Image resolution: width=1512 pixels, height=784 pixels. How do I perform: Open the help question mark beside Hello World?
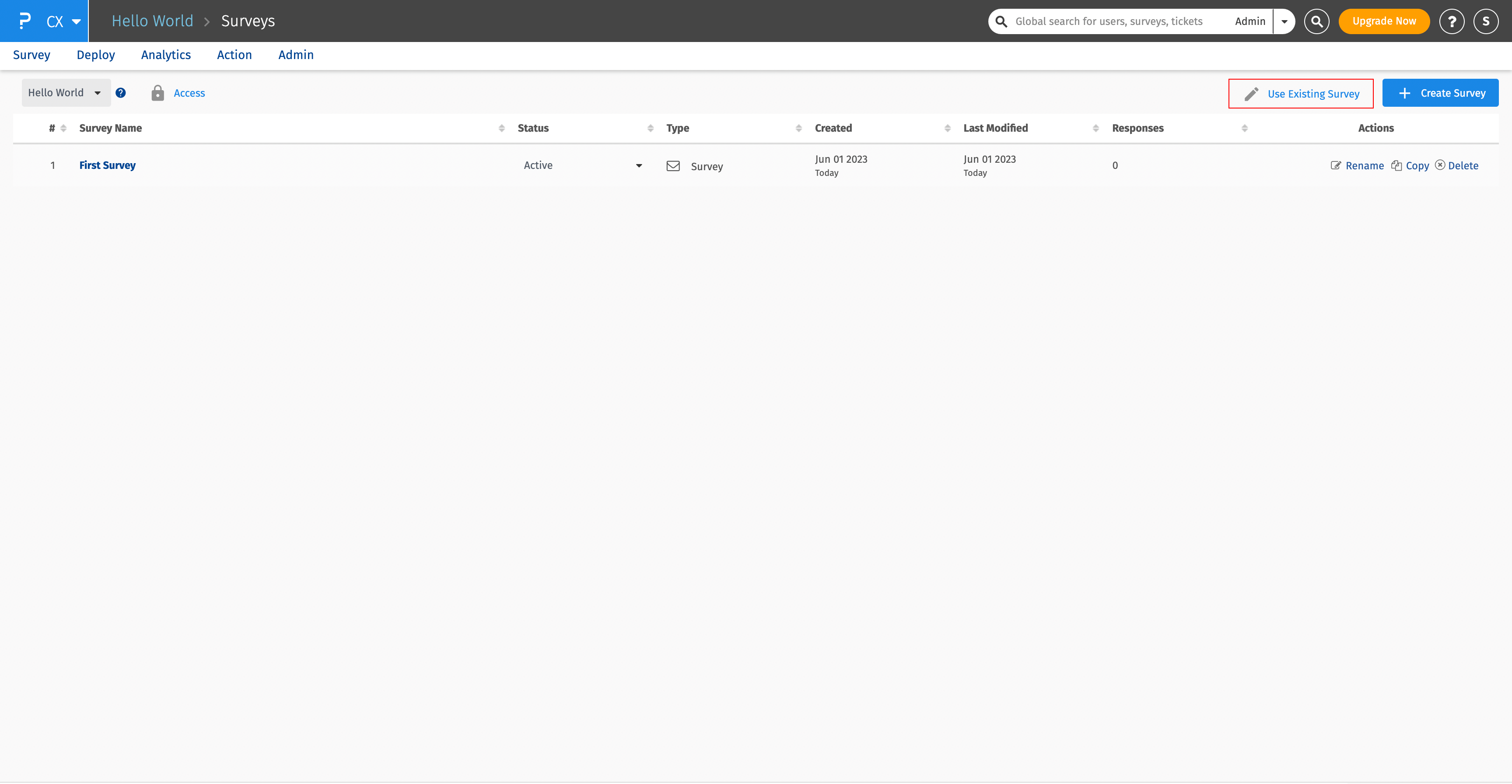(x=121, y=93)
